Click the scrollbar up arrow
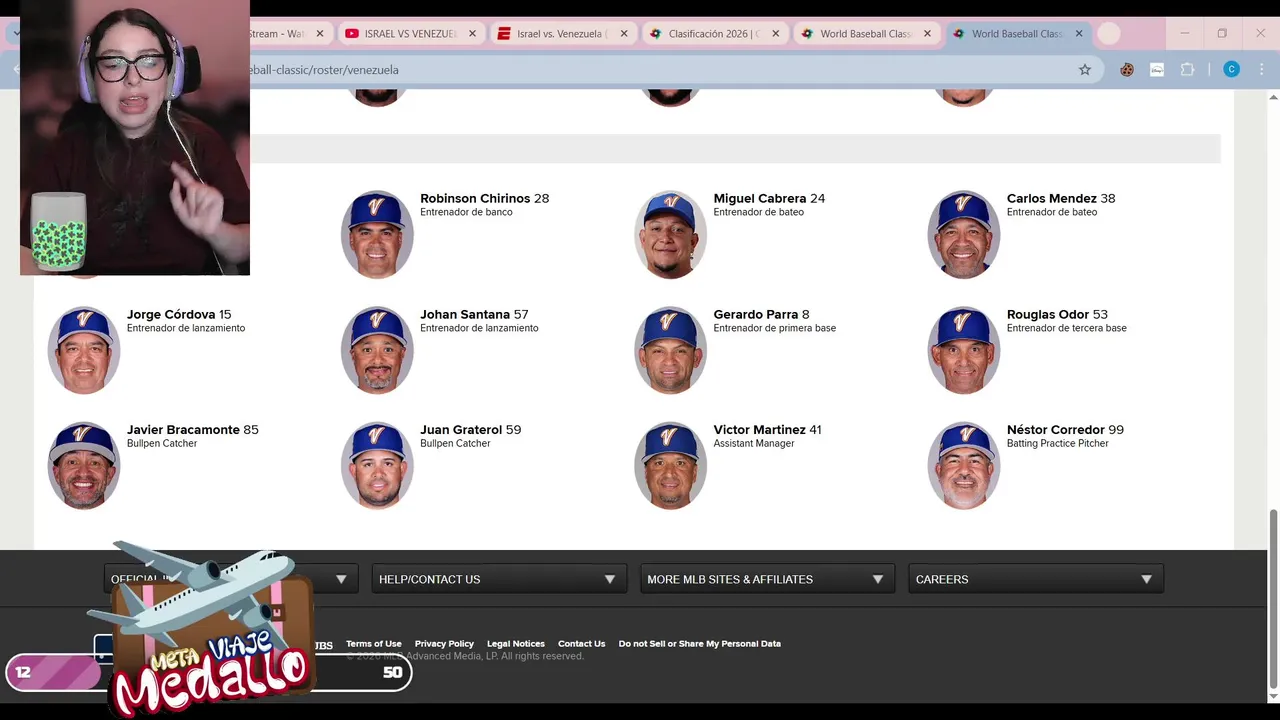Image resolution: width=1280 pixels, height=720 pixels. coord(1273,97)
